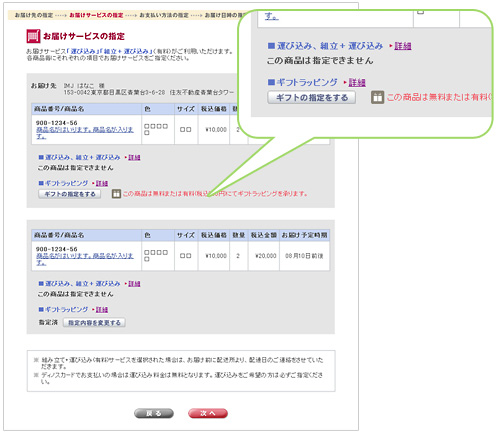This screenshot has width=498, height=435.
Task: Click the enlarged gift icon in the callout
Action: (x=377, y=97)
